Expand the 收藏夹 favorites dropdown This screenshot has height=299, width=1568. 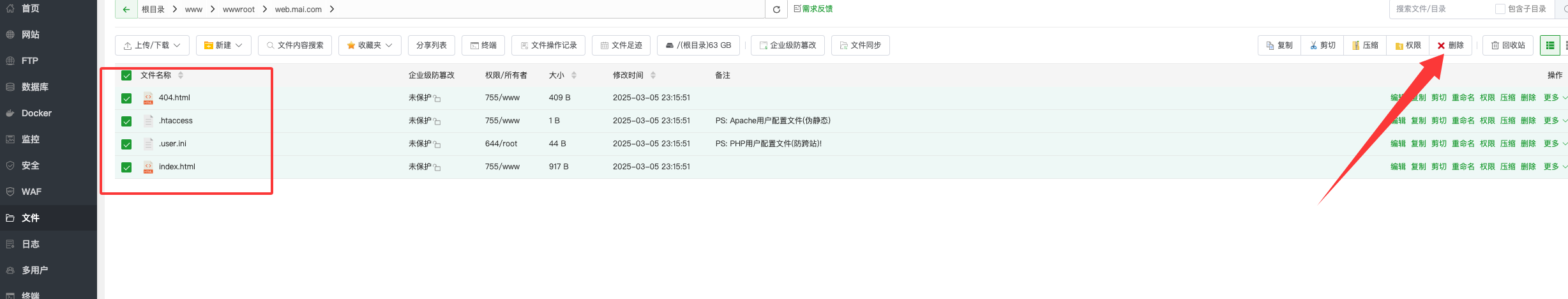tap(370, 45)
